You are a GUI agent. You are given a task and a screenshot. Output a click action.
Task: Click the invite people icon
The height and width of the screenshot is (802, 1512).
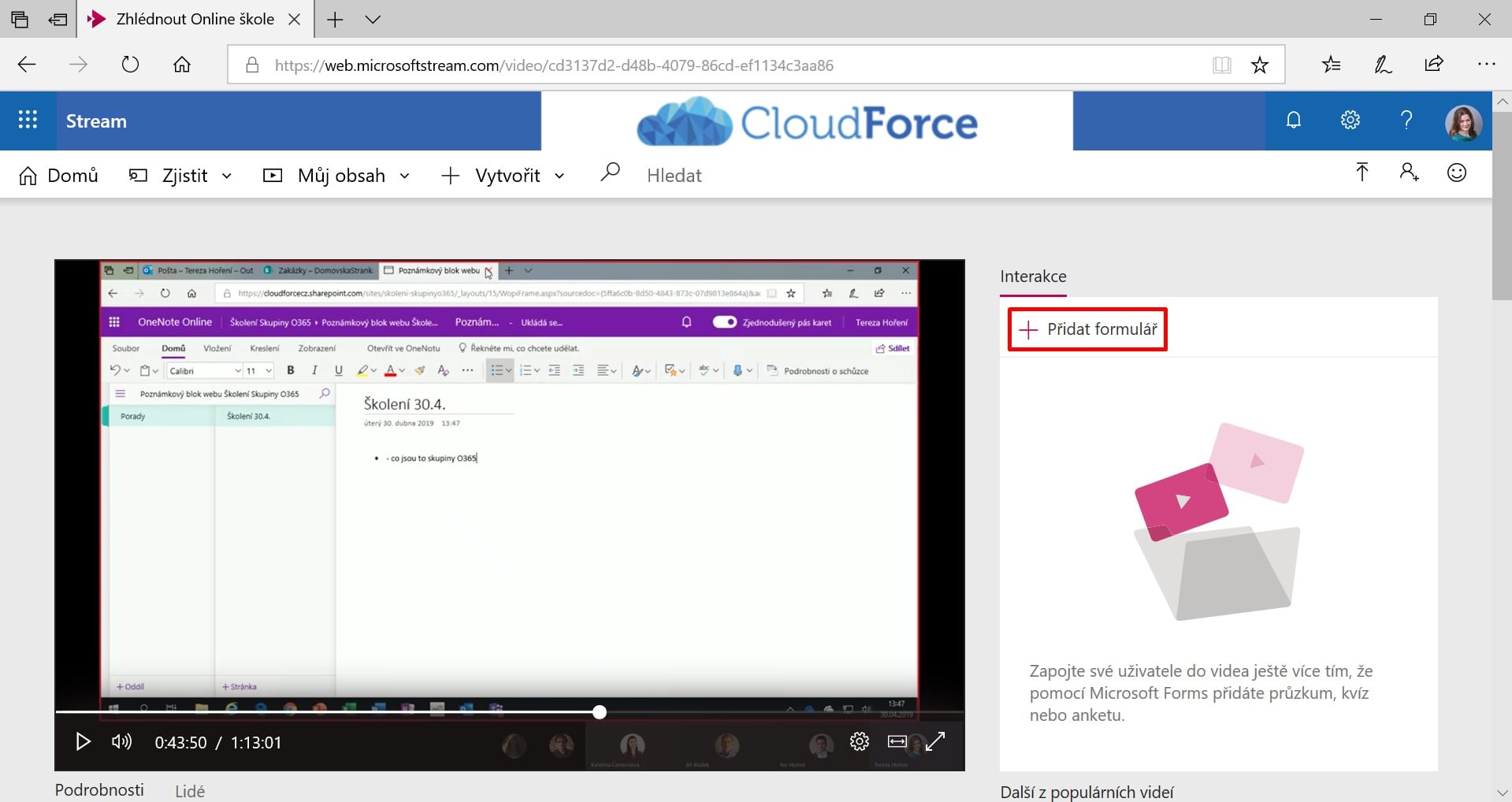[x=1409, y=173]
